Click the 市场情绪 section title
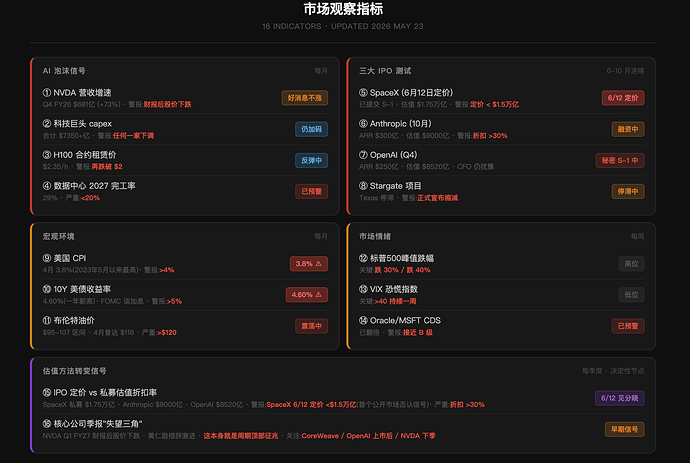The image size is (690, 463). 375,236
